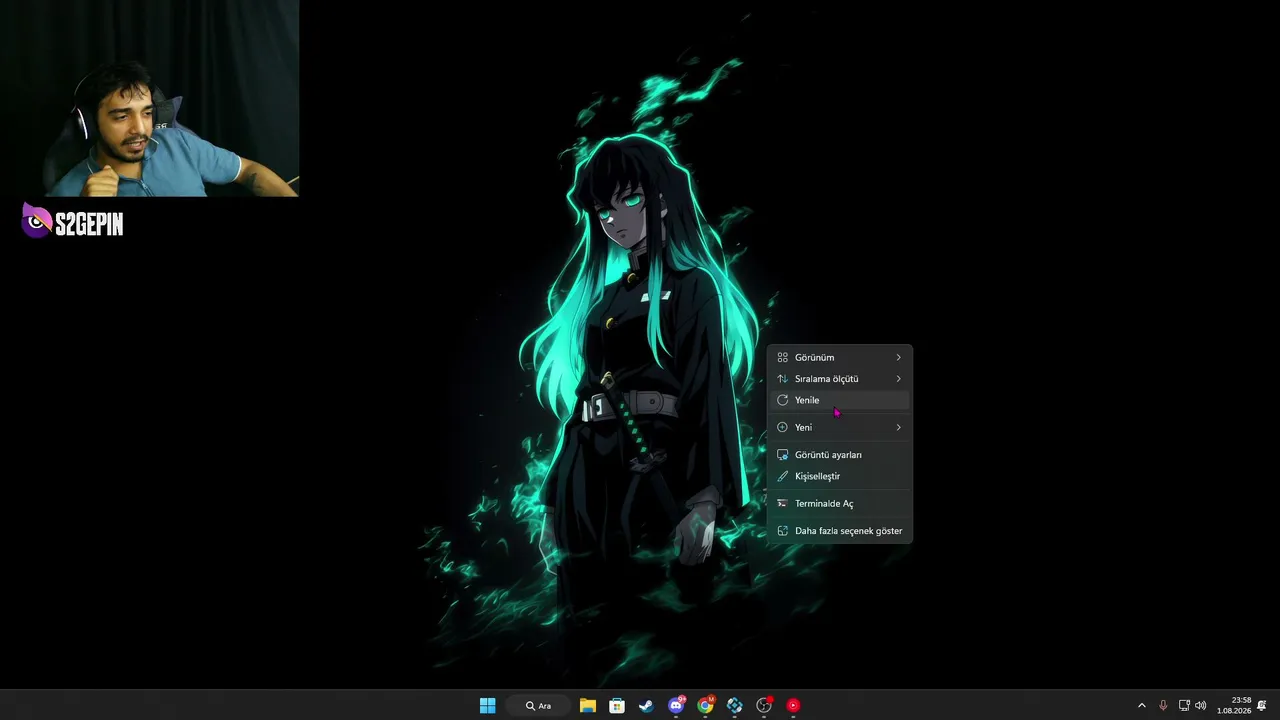Click Daha fazla seçenek göster
This screenshot has height=720, width=1280.
(x=839, y=531)
